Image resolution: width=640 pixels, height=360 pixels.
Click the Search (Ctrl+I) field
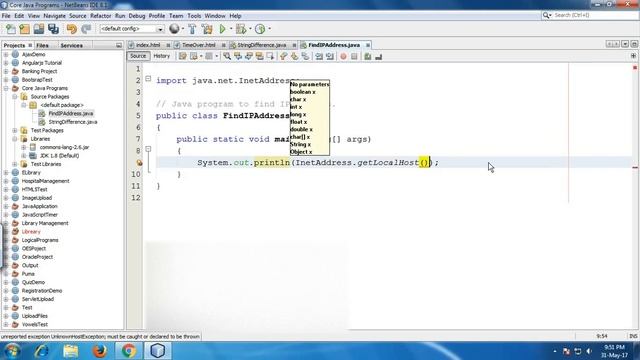(590, 15)
